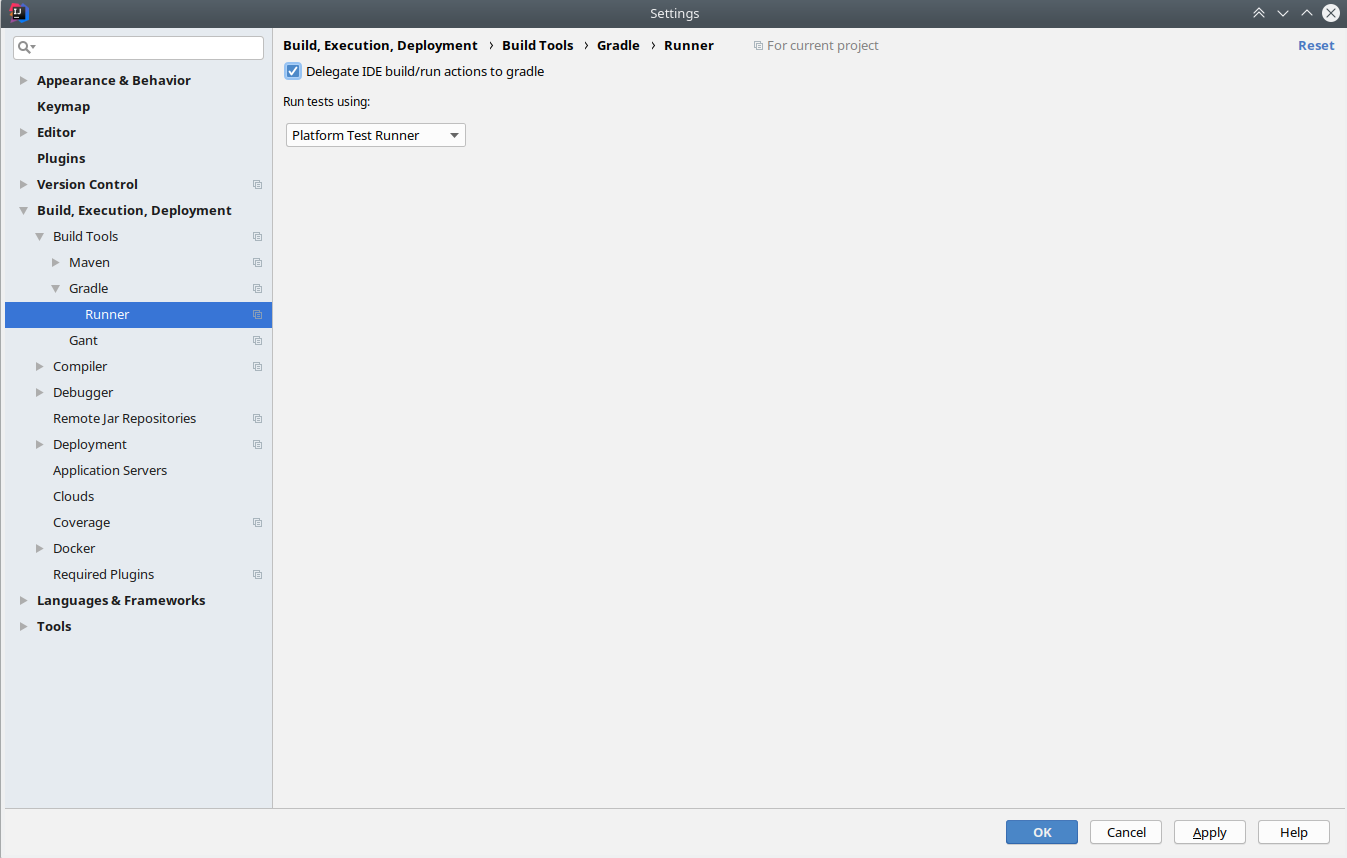Select the Runner tree item

click(138, 315)
